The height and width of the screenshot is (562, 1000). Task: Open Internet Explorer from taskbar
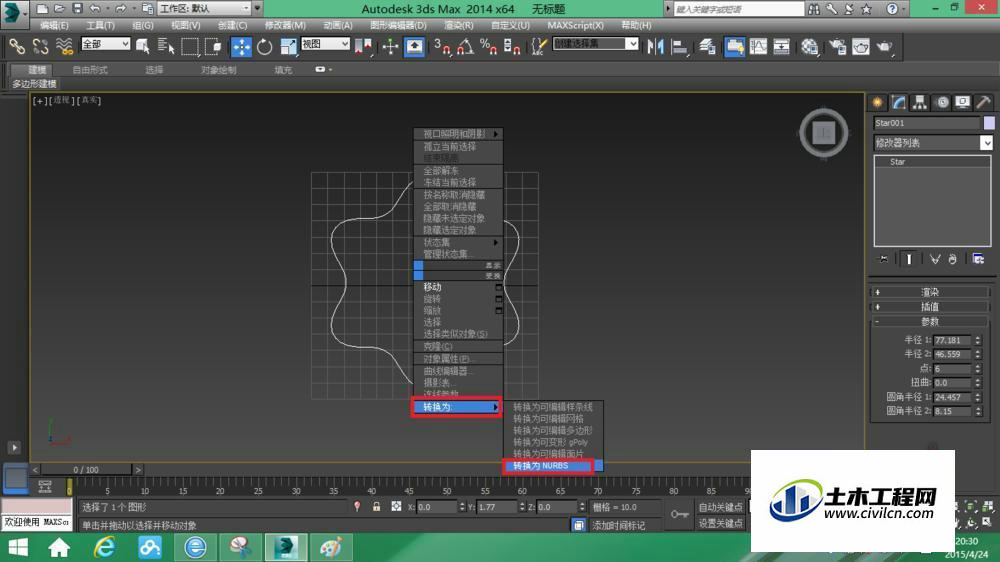click(105, 548)
